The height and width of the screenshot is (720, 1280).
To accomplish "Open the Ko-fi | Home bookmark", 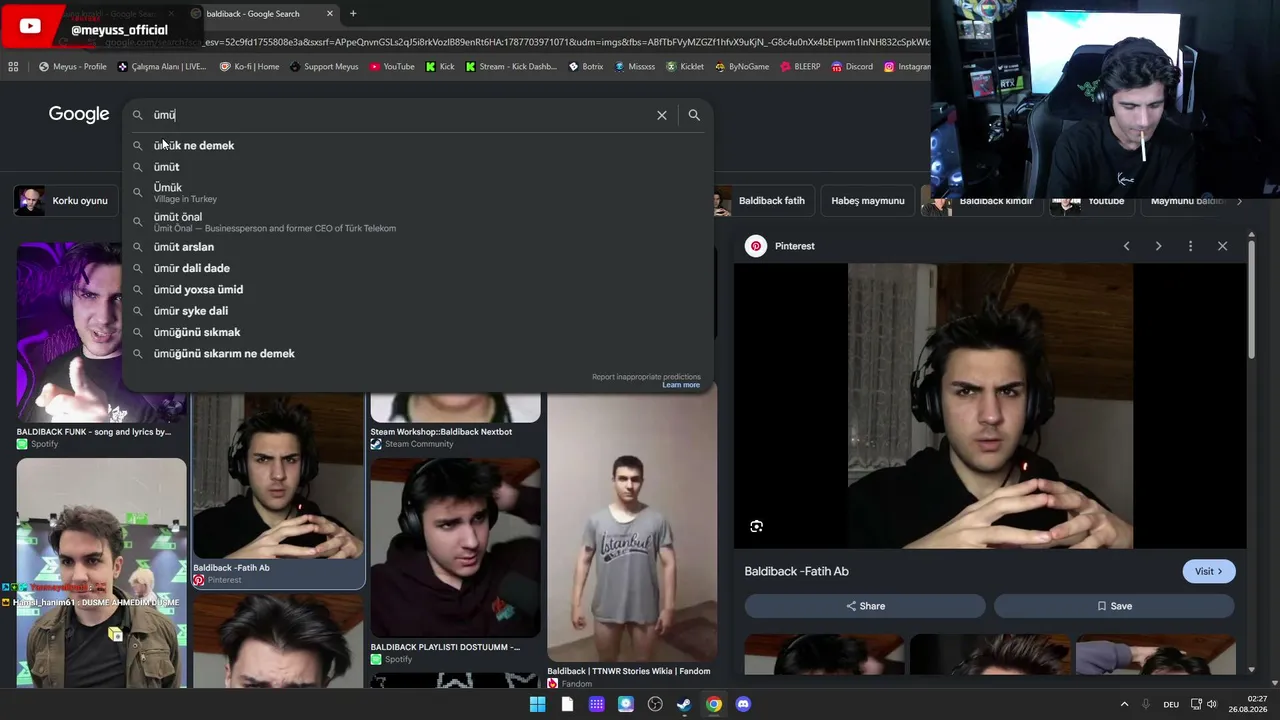I will click(x=249, y=67).
